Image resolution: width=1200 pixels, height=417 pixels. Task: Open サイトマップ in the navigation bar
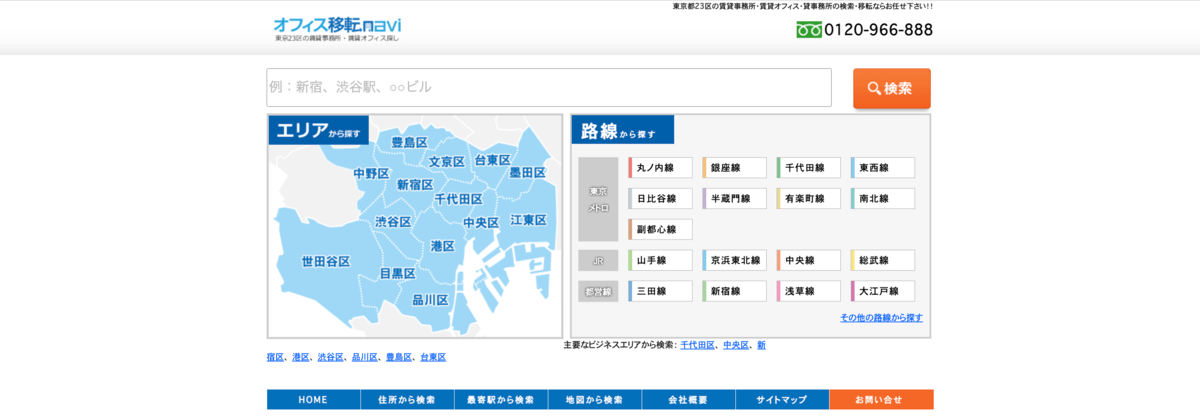click(x=782, y=400)
